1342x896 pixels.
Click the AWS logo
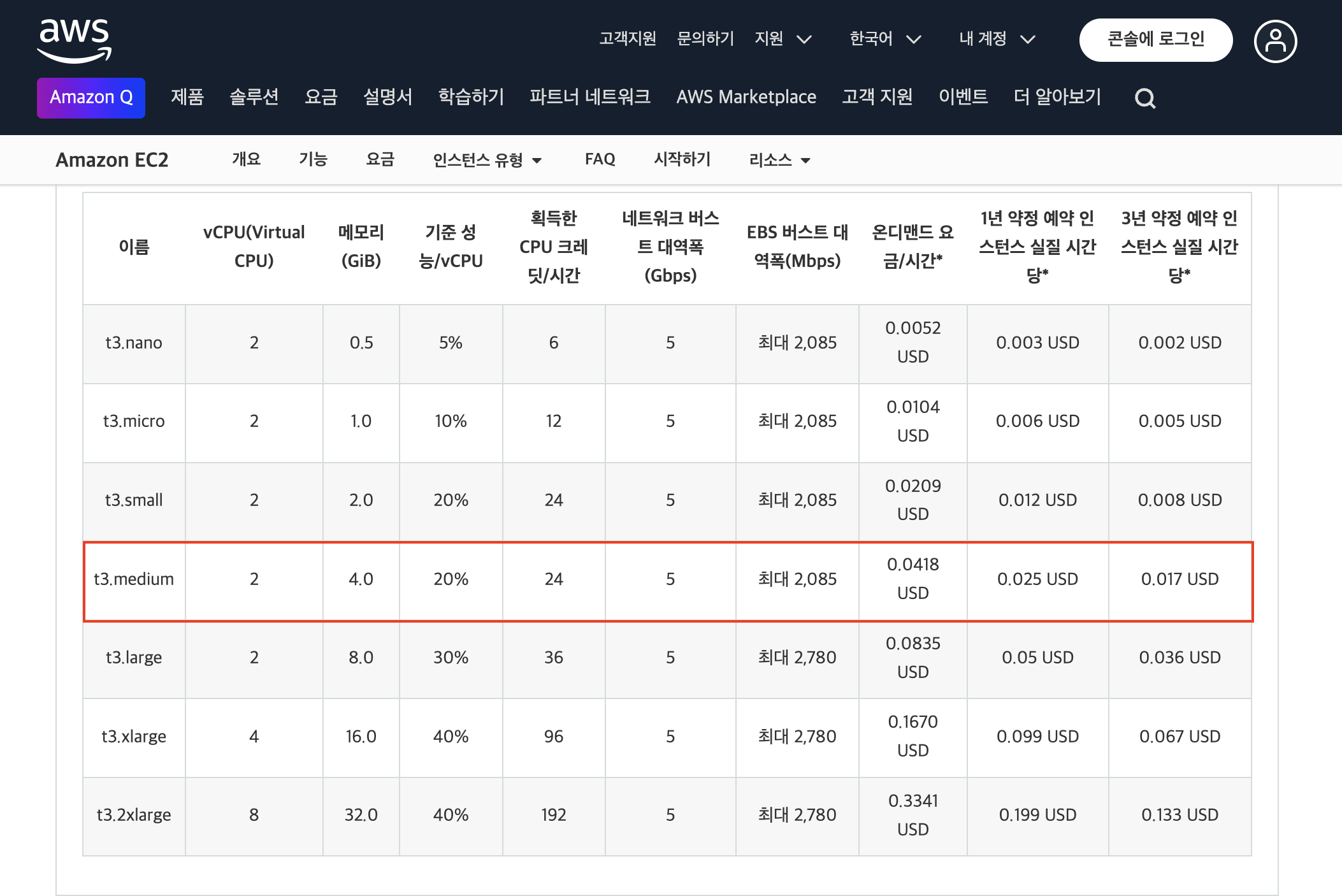point(74,41)
